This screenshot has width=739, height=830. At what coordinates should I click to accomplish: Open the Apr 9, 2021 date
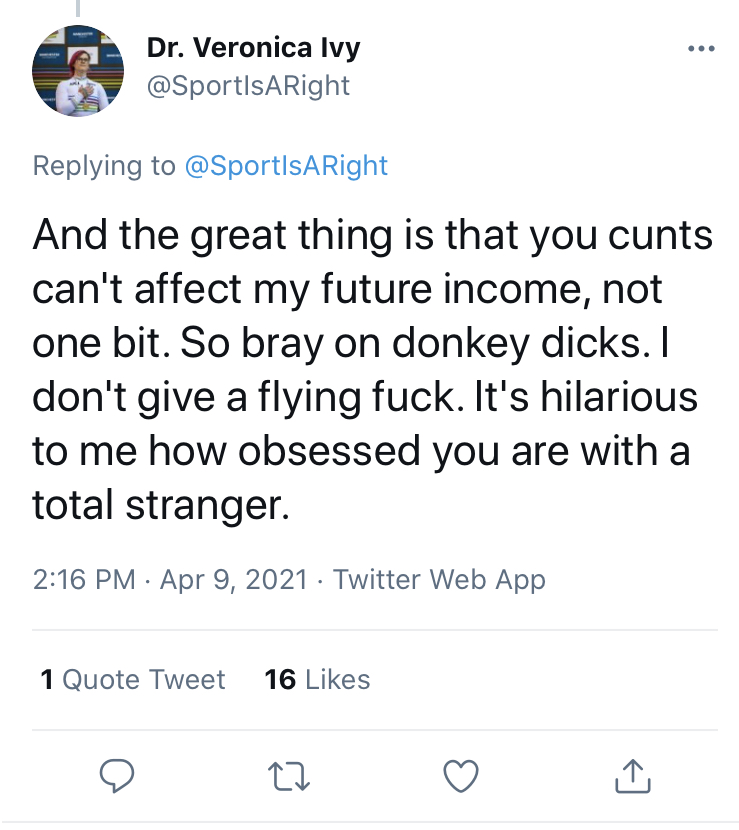coord(233,579)
